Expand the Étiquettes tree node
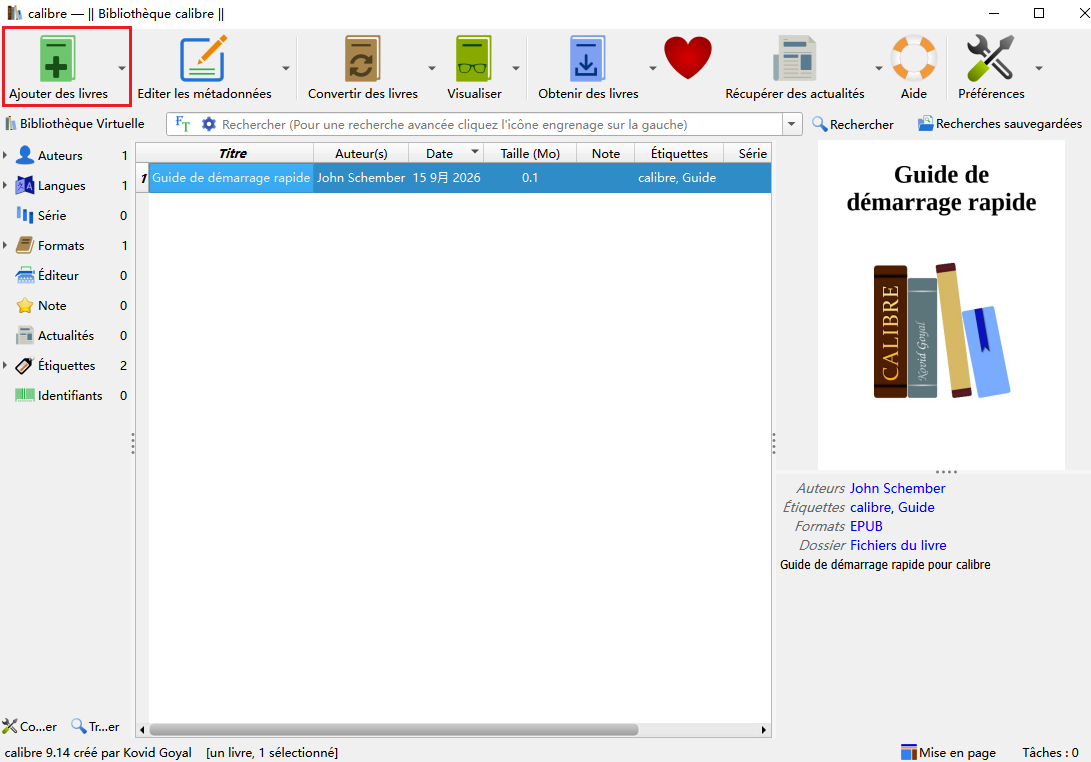 pos(6,365)
